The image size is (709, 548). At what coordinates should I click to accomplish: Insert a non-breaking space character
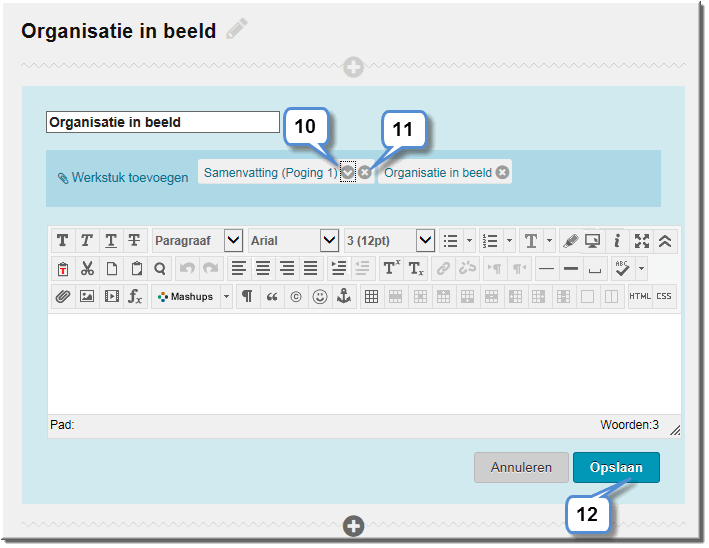click(595, 269)
